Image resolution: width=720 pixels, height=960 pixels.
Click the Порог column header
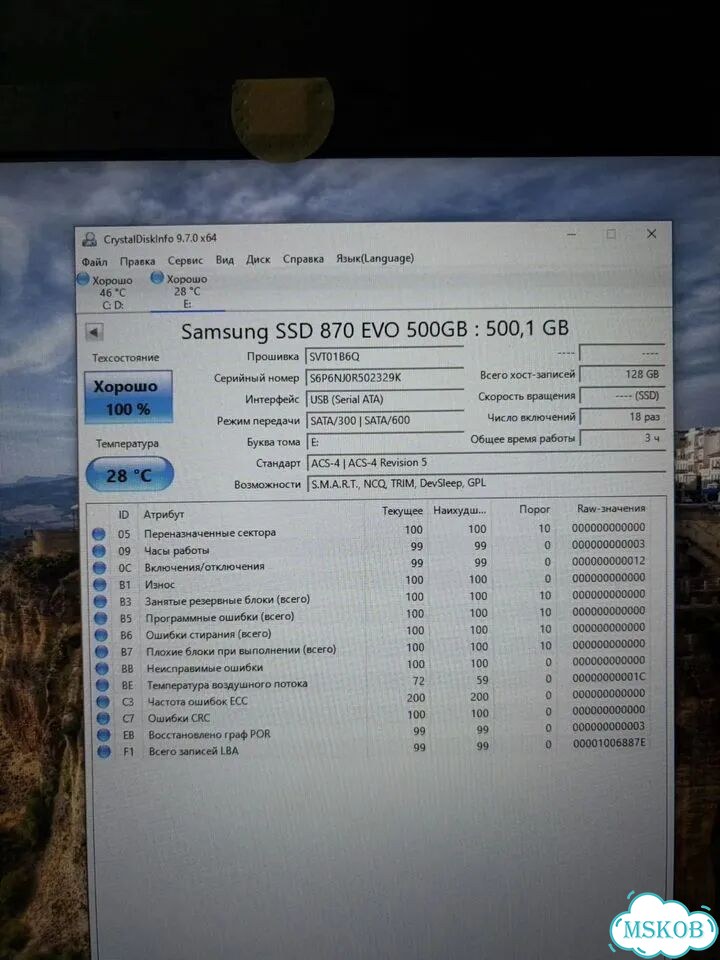[x=534, y=509]
